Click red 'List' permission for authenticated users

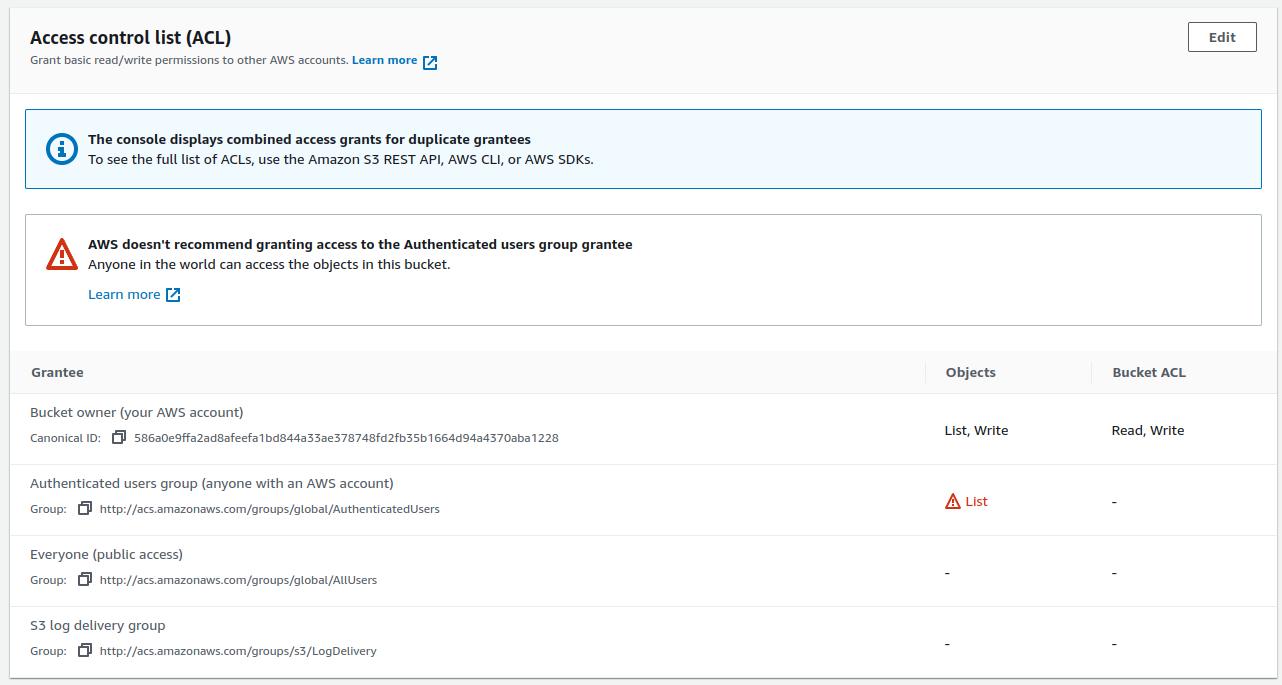976,501
